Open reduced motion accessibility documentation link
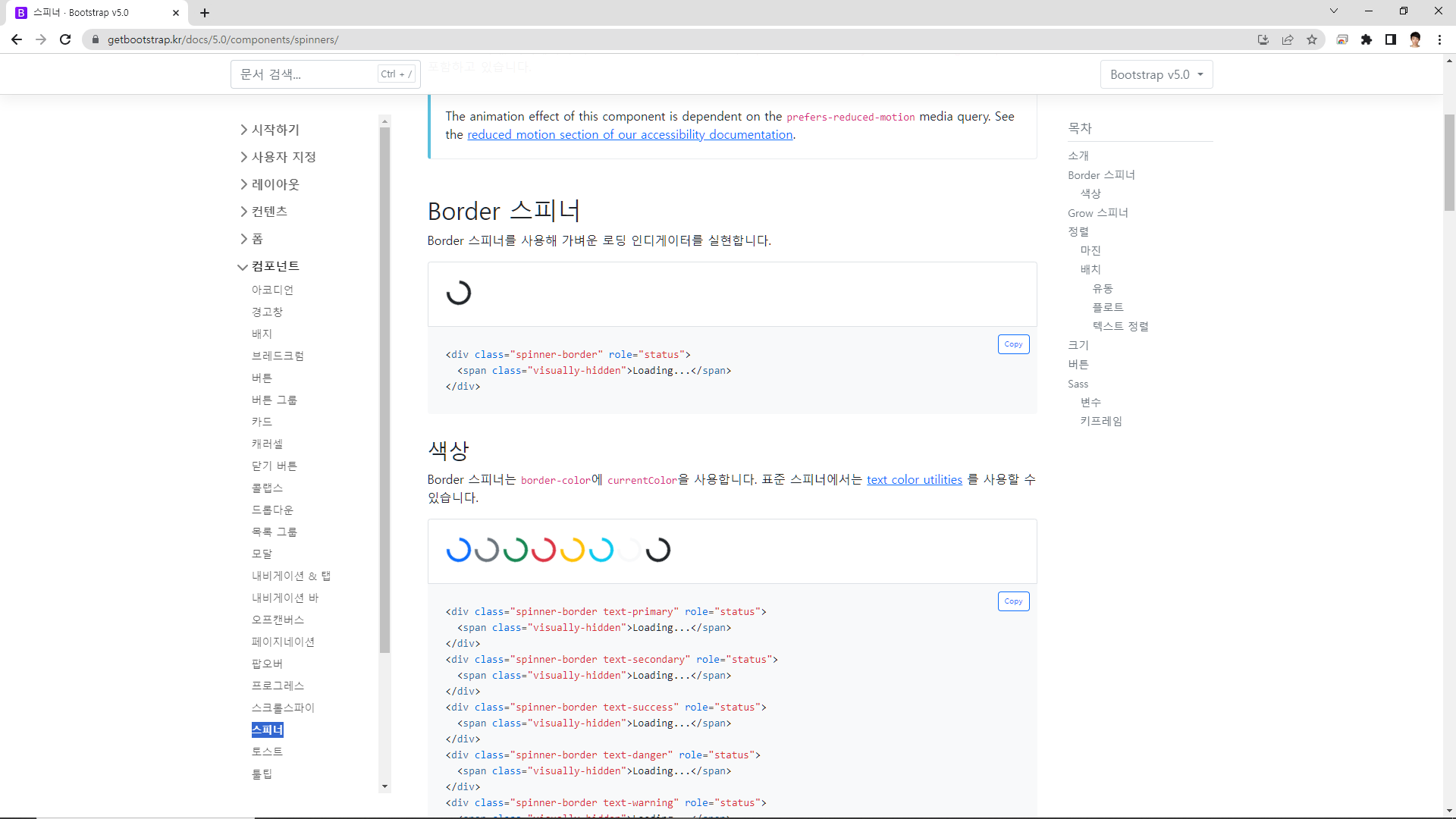This screenshot has width=1456, height=819. point(629,135)
